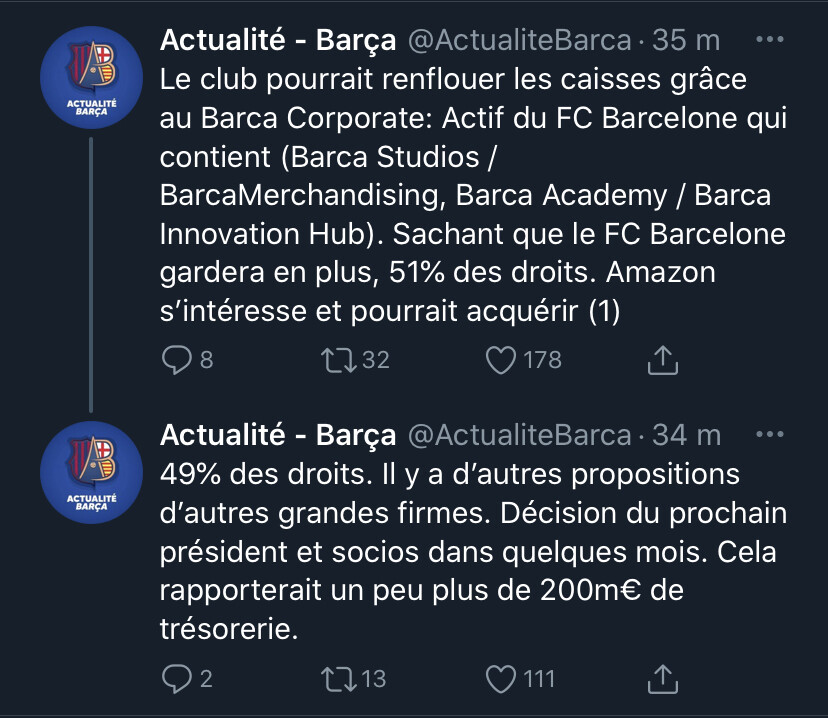Tap @ActualiteBarca handle on the first tweet
828x718 pixels.
(518, 41)
